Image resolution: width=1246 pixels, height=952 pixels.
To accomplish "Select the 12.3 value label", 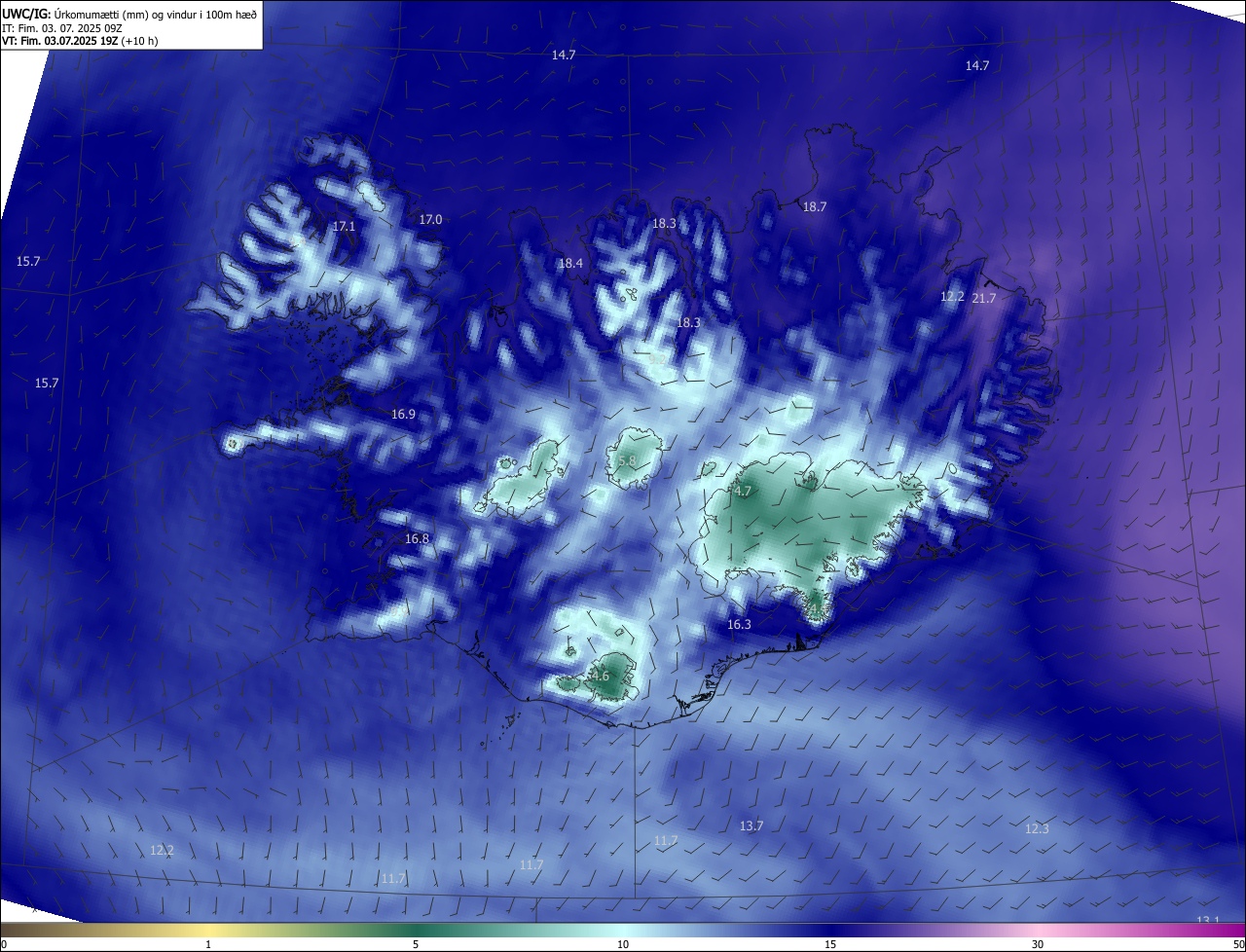I will [1037, 829].
